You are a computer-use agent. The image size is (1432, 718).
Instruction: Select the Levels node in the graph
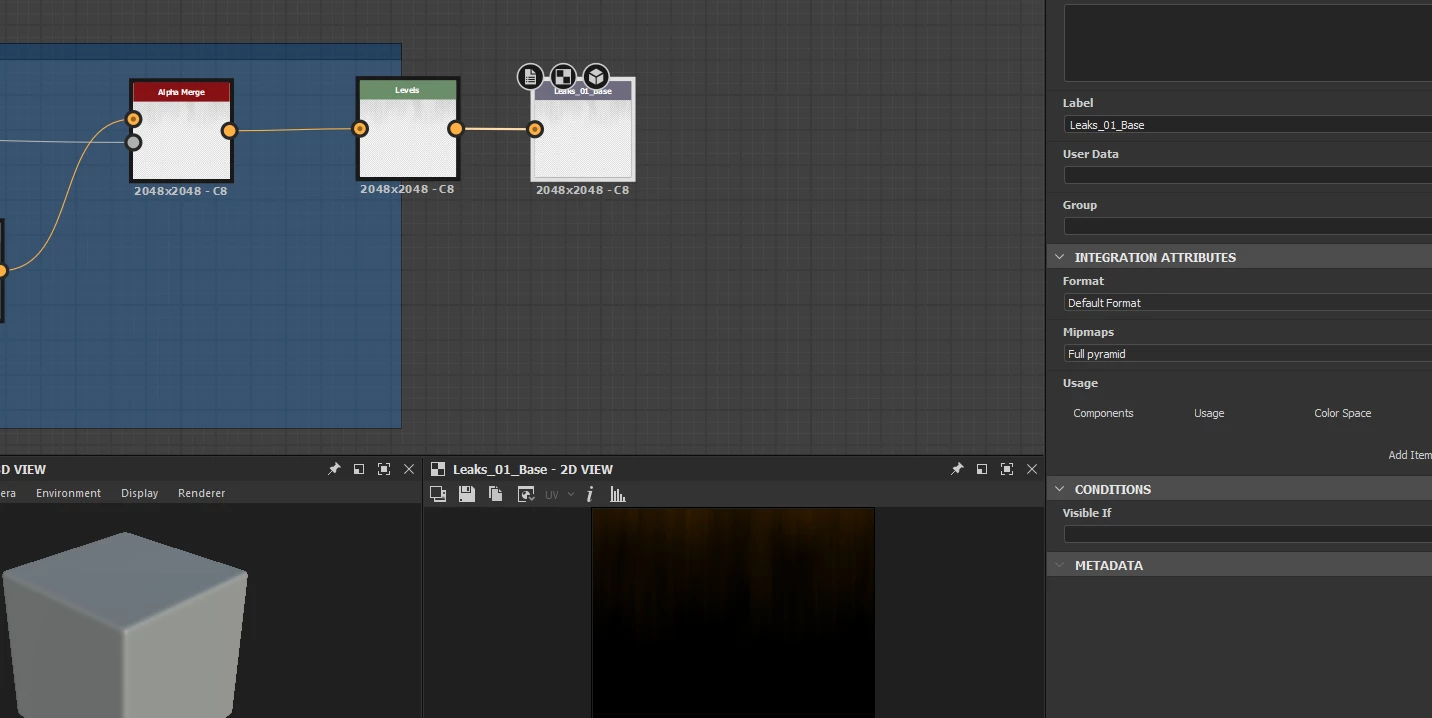point(408,129)
